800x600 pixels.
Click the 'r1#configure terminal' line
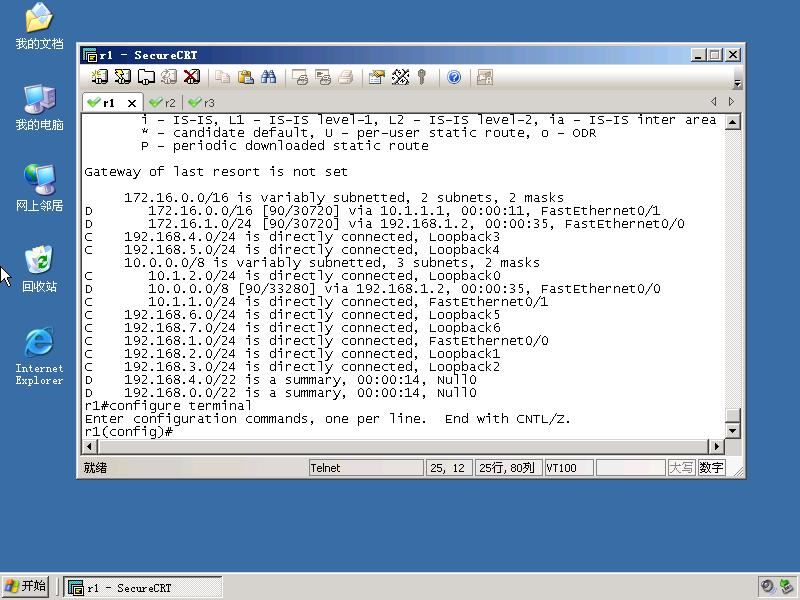[x=168, y=406]
